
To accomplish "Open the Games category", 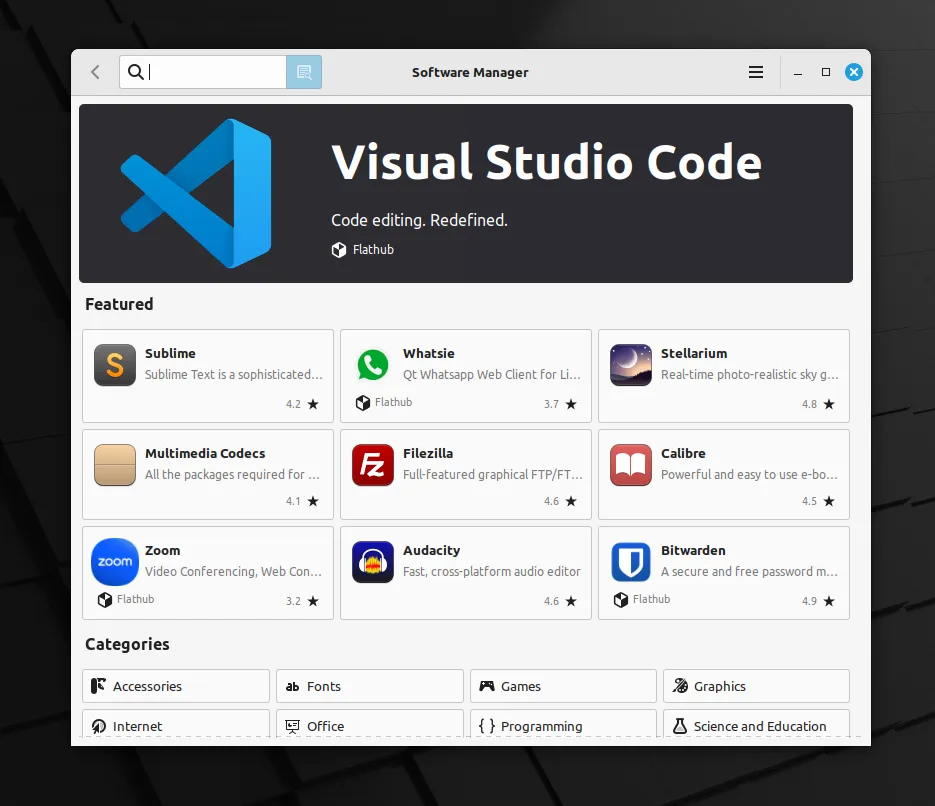I will [x=563, y=686].
